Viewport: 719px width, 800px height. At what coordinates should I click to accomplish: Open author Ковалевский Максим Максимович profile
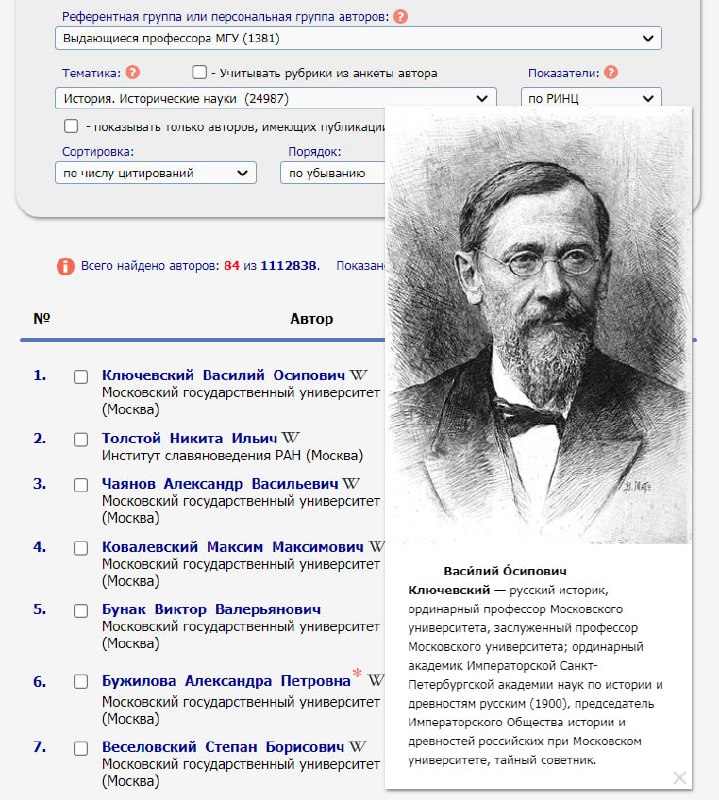[x=233, y=546]
